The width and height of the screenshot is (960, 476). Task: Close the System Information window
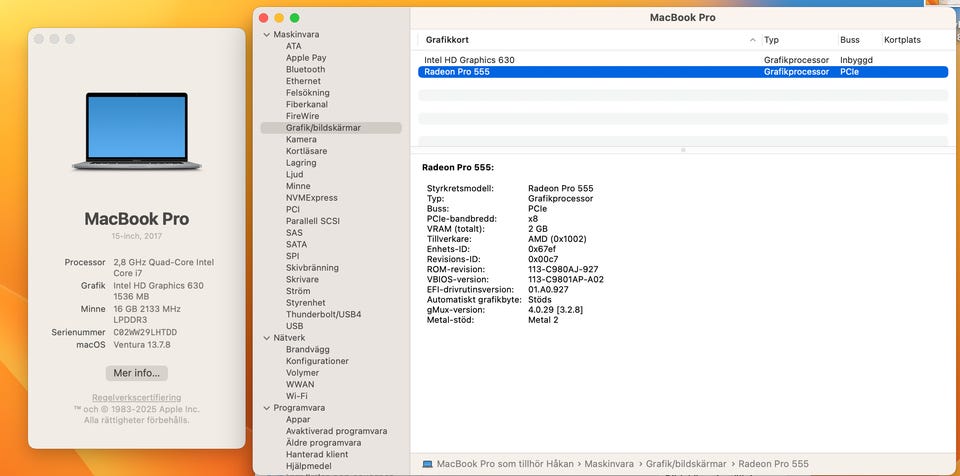[x=264, y=18]
